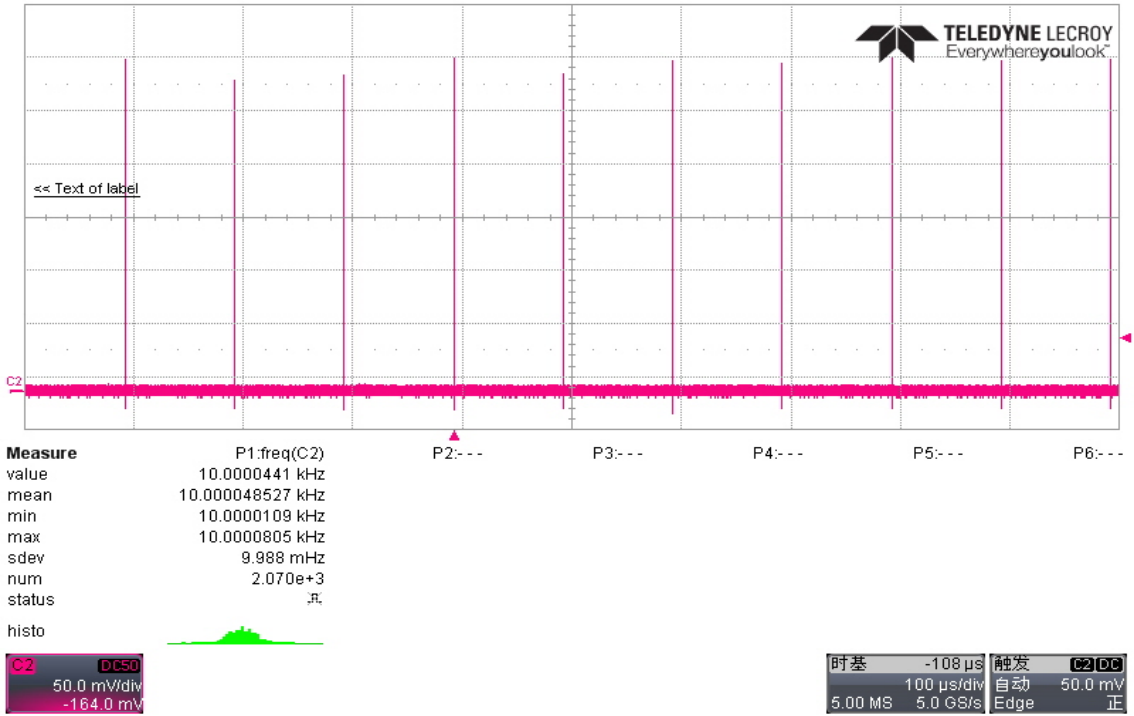The width and height of the screenshot is (1134, 716).
Task: Click the Measure table header
Action: click(x=41, y=453)
